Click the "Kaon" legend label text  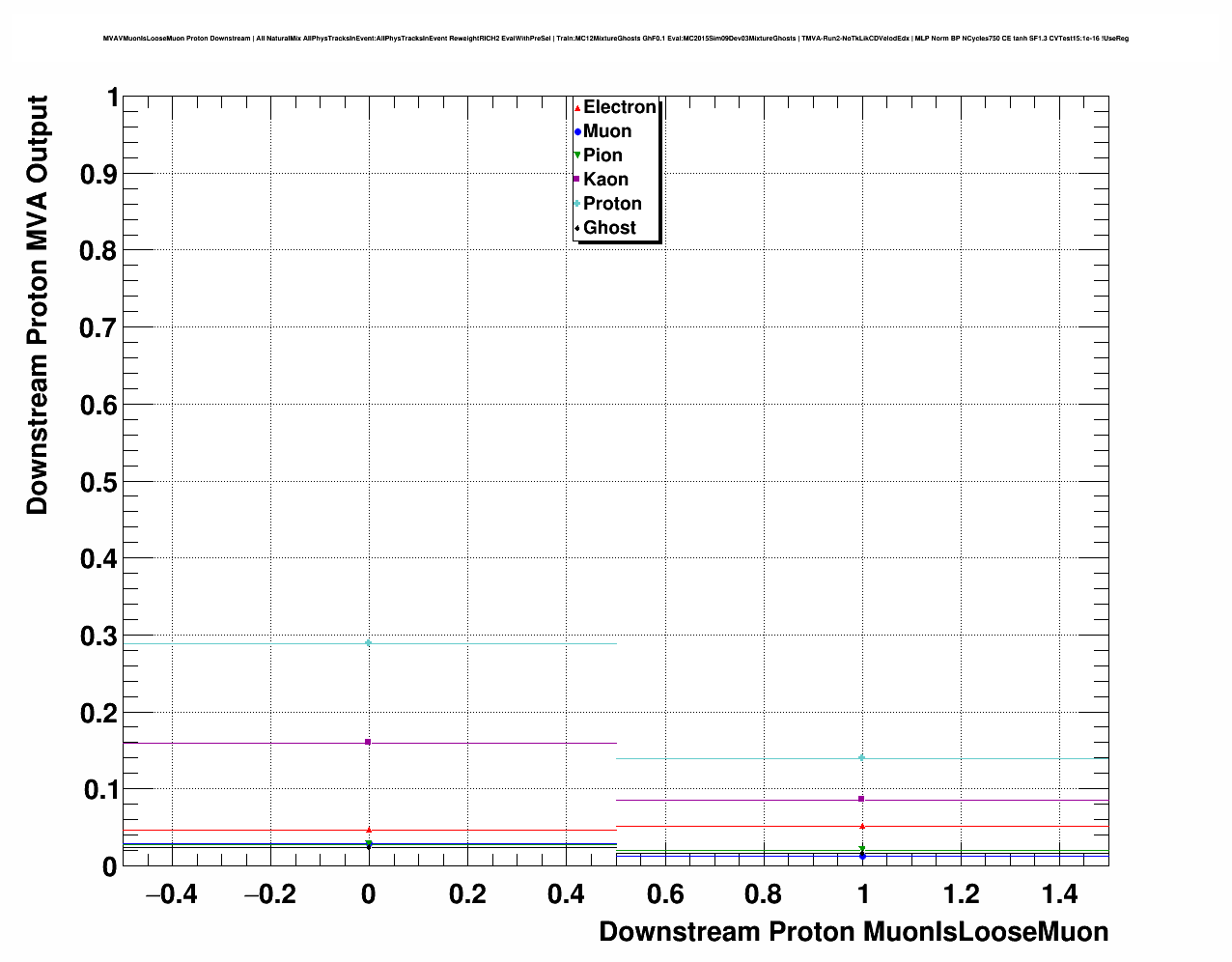pyautogui.click(x=605, y=180)
